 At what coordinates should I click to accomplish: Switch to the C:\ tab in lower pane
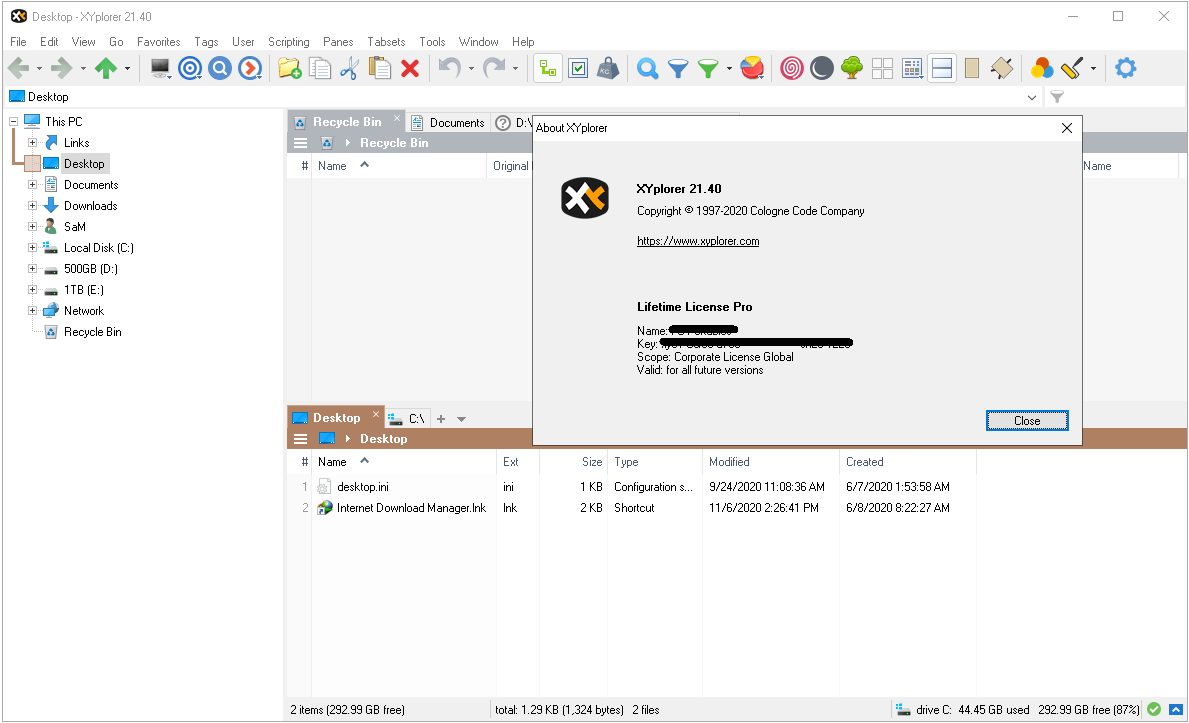click(408, 419)
